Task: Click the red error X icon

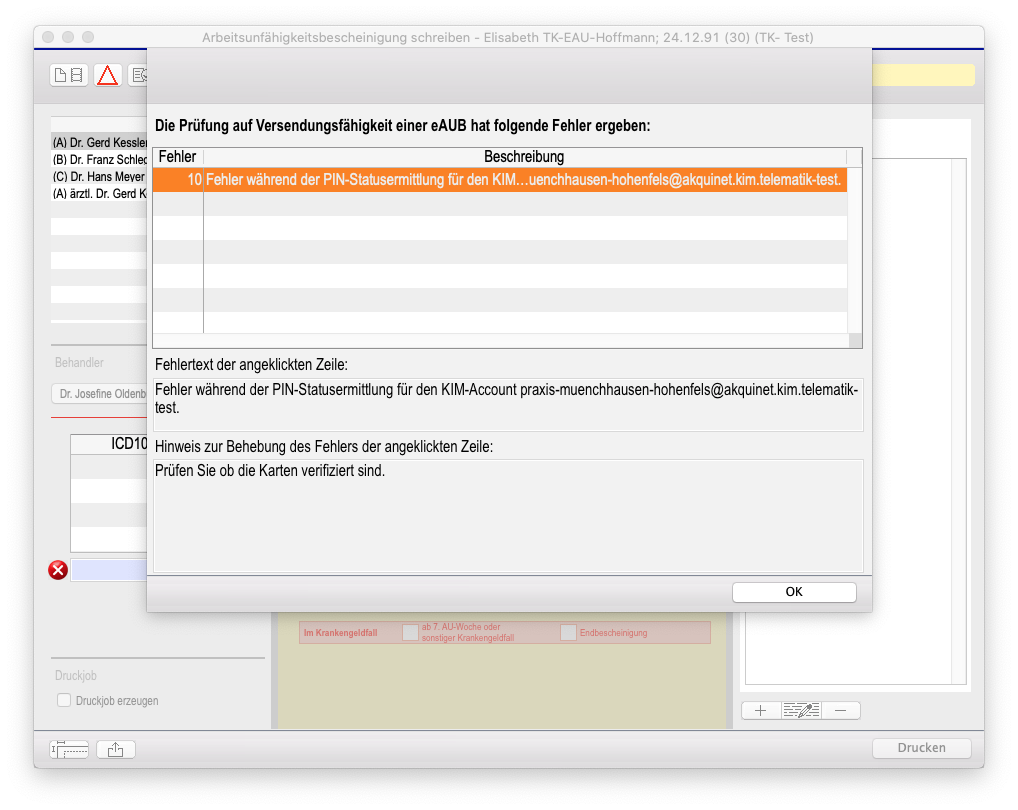Action: pyautogui.click(x=58, y=570)
